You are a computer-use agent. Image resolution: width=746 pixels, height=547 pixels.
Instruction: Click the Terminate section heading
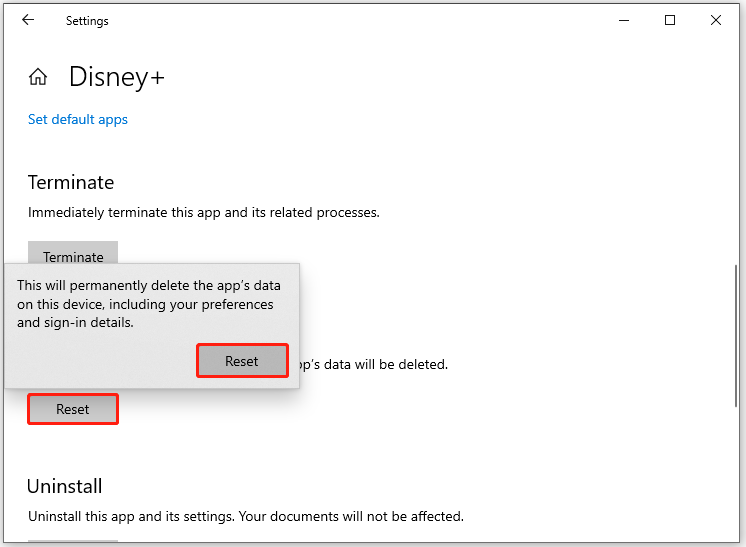coord(71,183)
